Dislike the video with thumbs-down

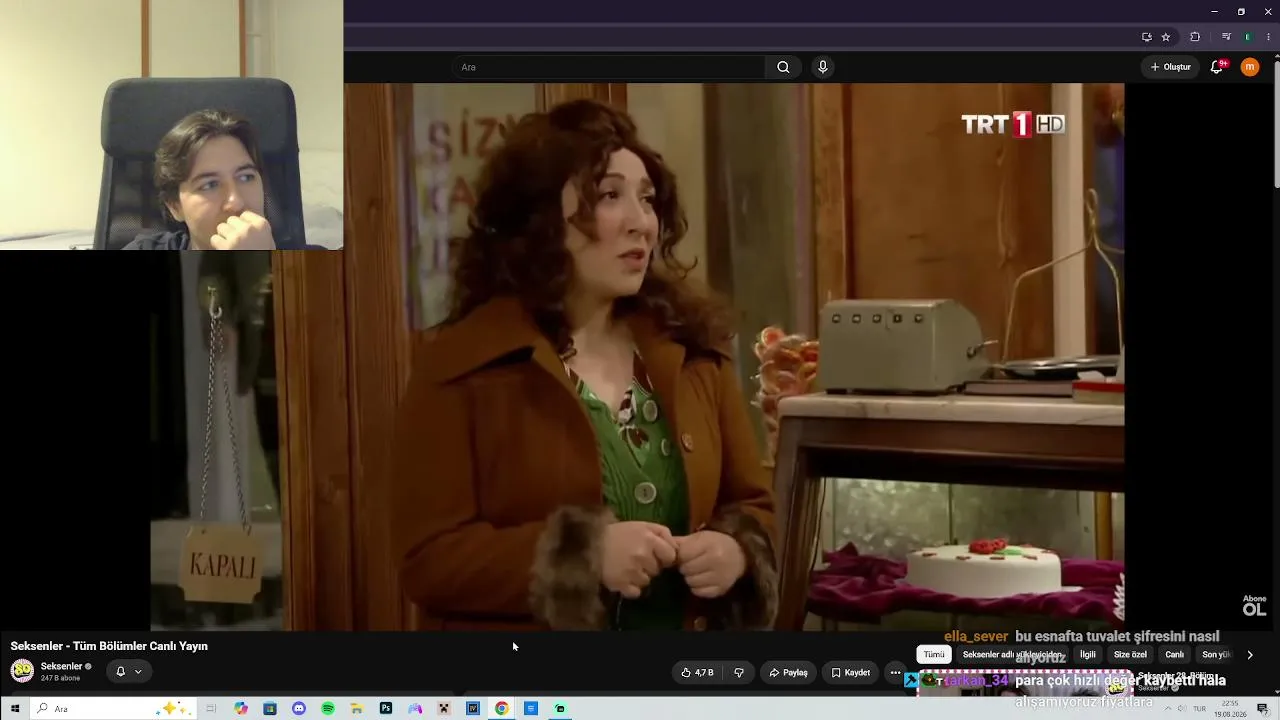(739, 673)
